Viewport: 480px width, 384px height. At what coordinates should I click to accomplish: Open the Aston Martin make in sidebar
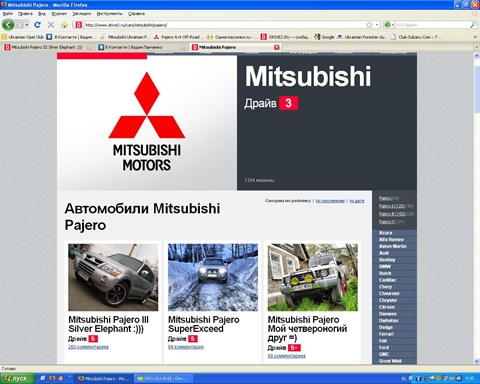393,246
